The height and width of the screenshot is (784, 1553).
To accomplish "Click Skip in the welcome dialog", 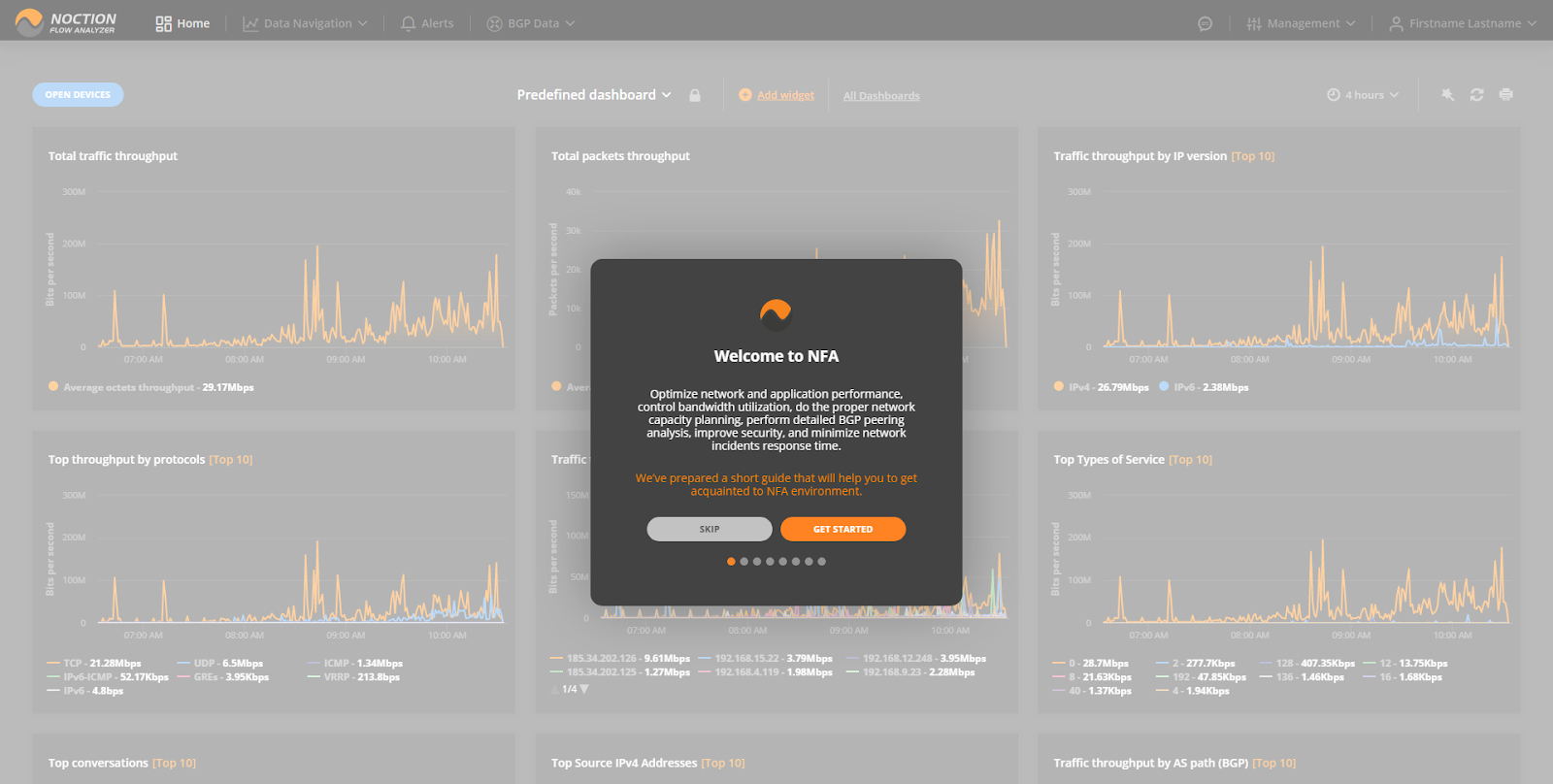I will (x=710, y=529).
